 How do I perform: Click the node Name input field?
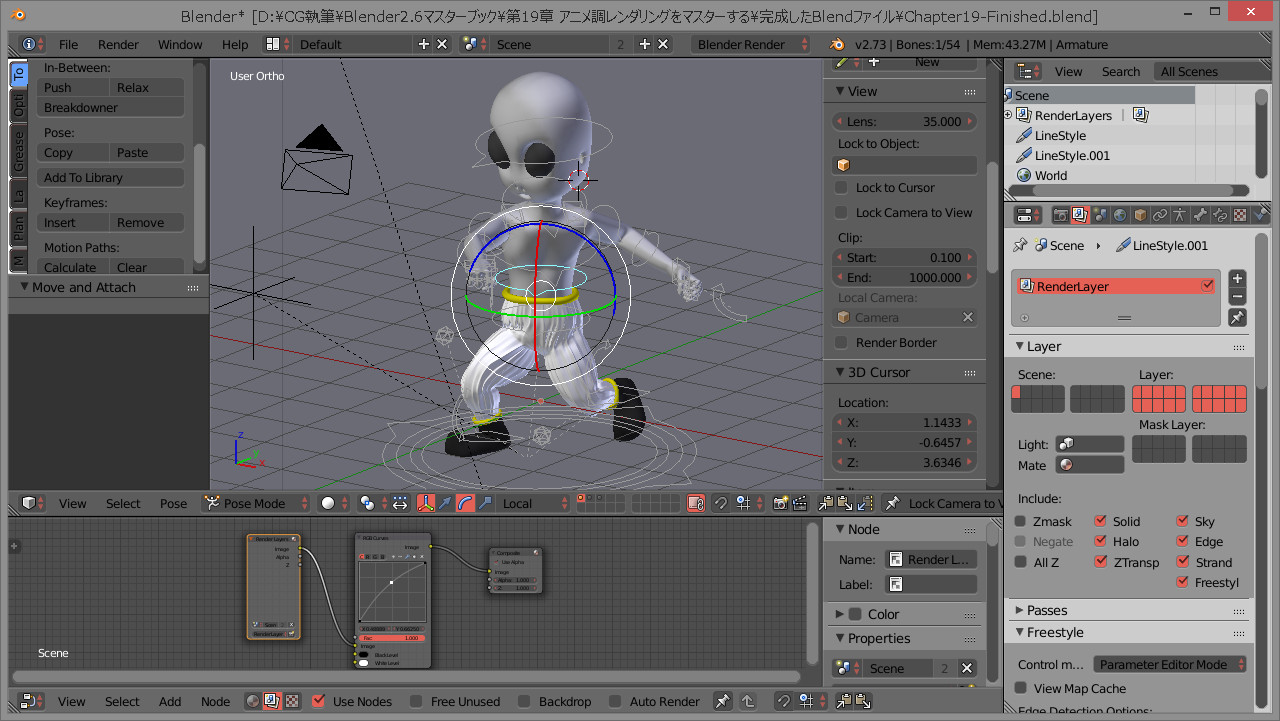(x=932, y=559)
